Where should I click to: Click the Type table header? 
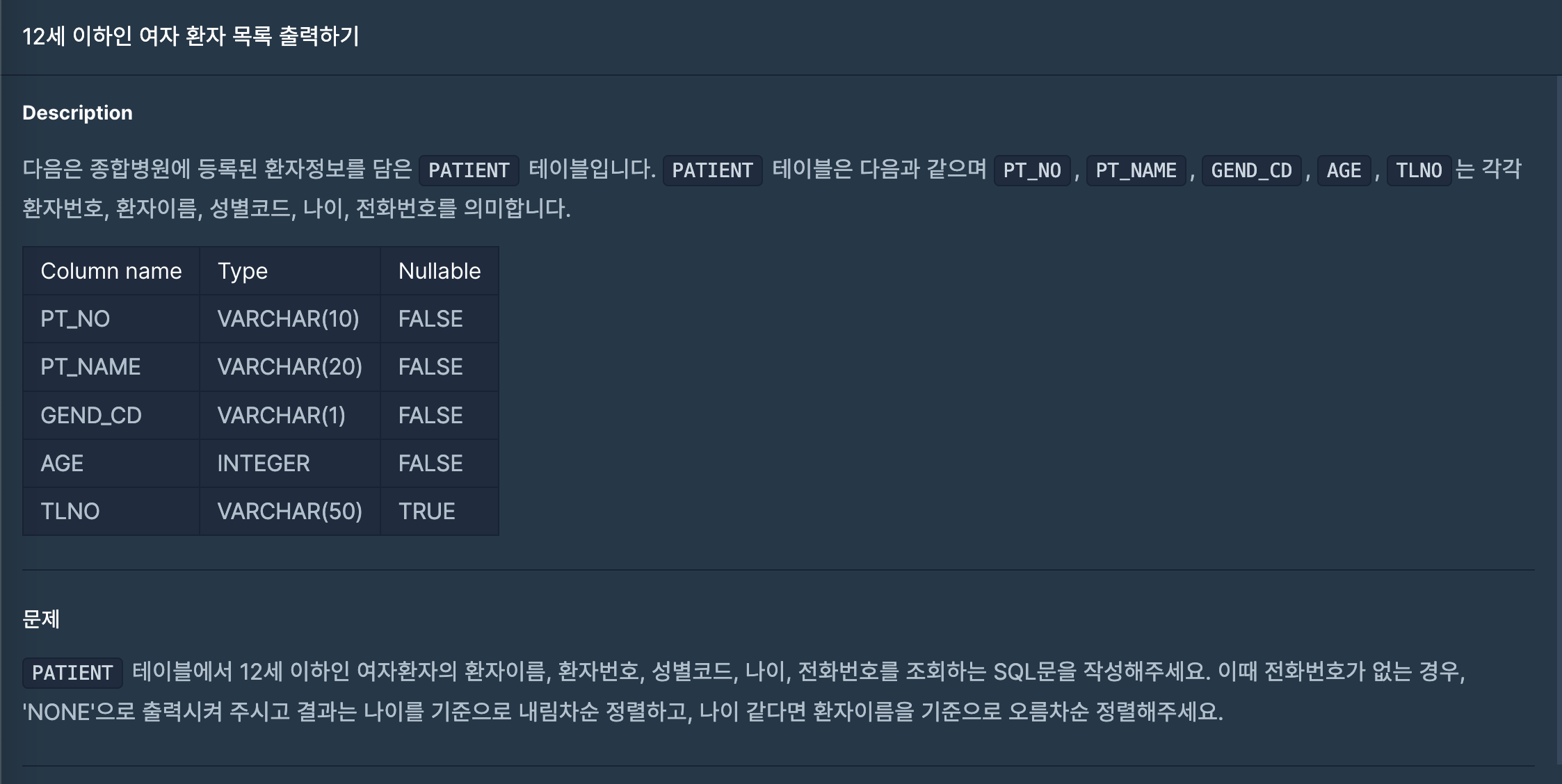(243, 271)
